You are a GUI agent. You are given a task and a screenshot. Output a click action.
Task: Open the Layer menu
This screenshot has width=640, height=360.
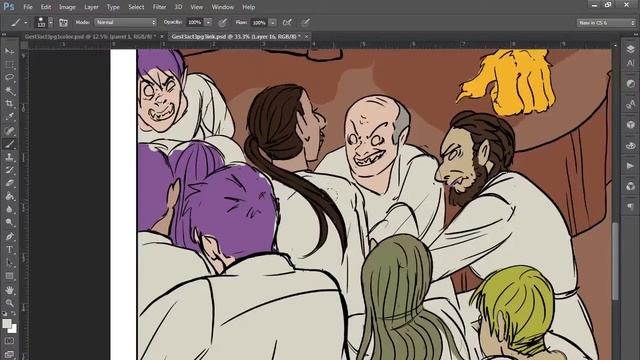91,7
